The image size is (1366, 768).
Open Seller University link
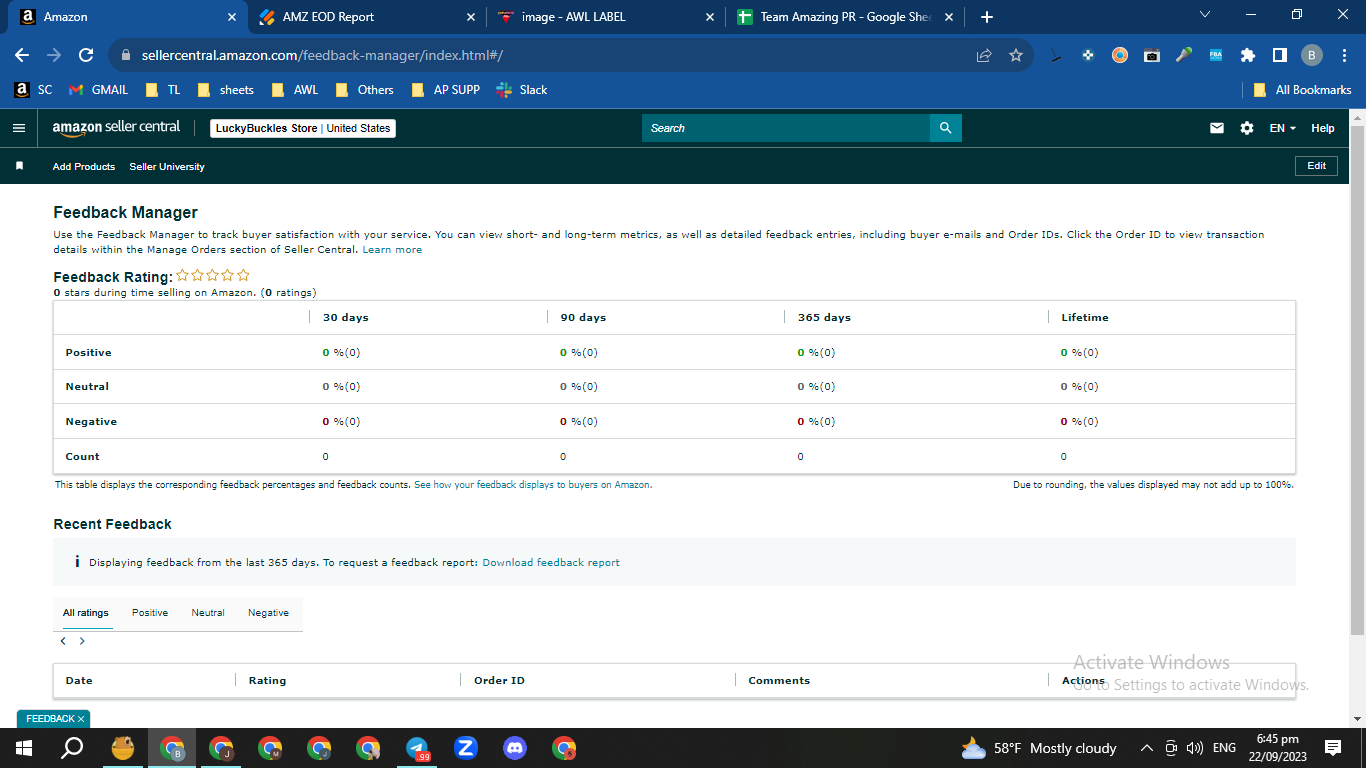click(167, 167)
